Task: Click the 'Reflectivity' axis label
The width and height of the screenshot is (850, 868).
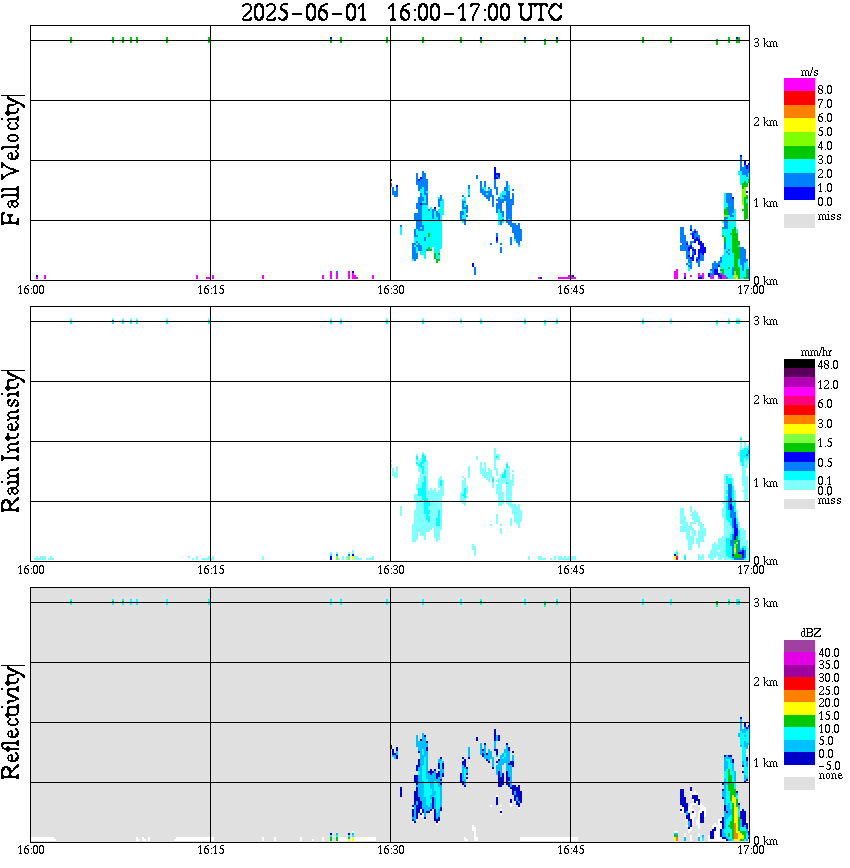Action: pyautogui.click(x=11, y=722)
